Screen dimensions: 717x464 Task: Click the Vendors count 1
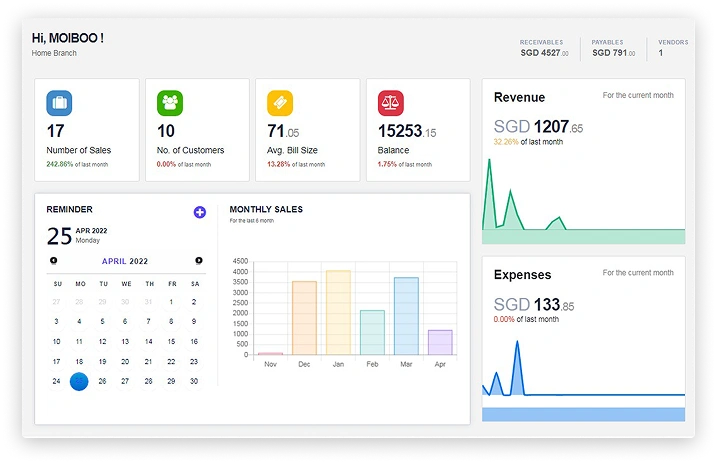pos(661,53)
